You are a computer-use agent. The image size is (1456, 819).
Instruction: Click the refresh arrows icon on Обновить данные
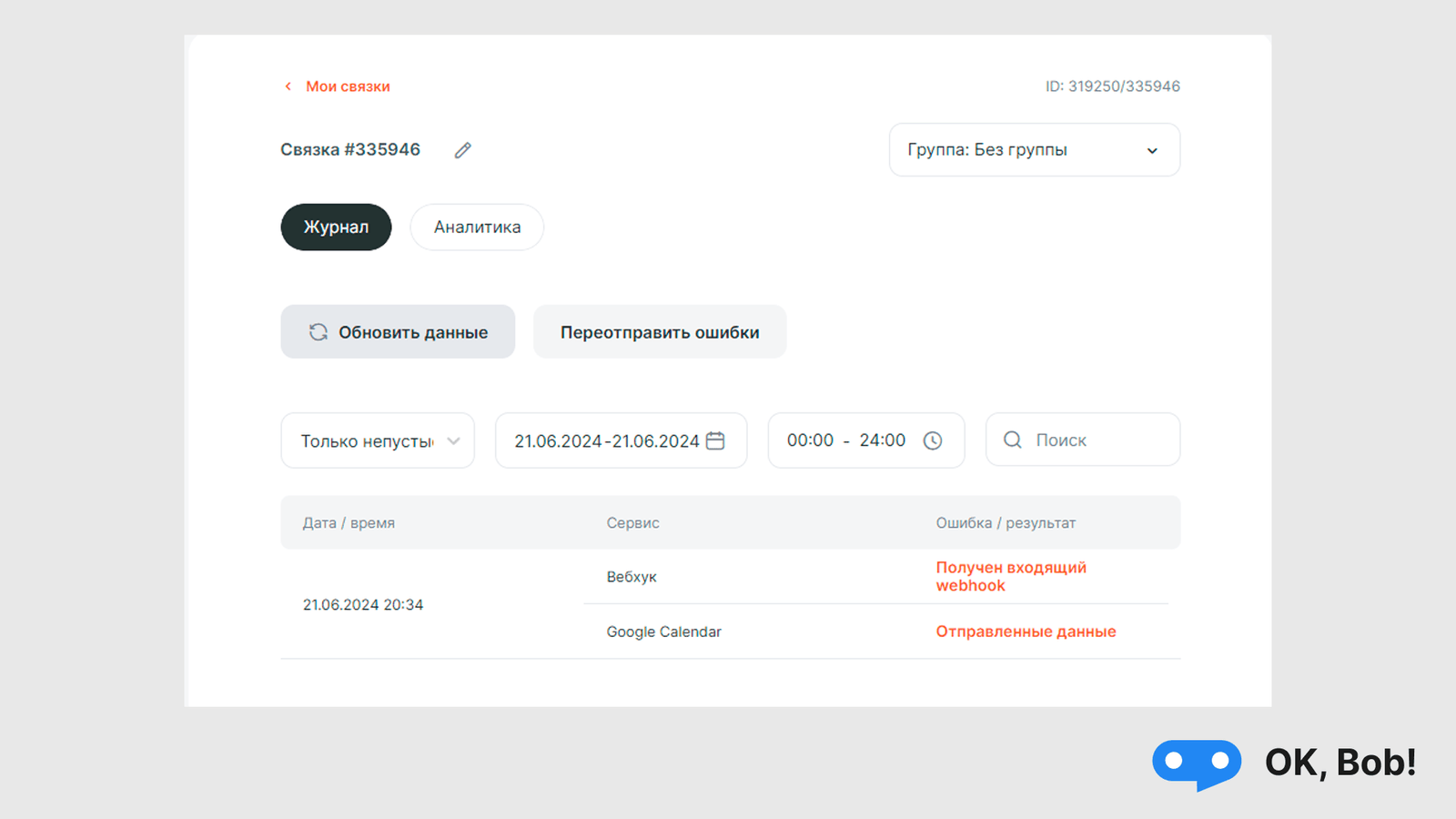tap(318, 332)
